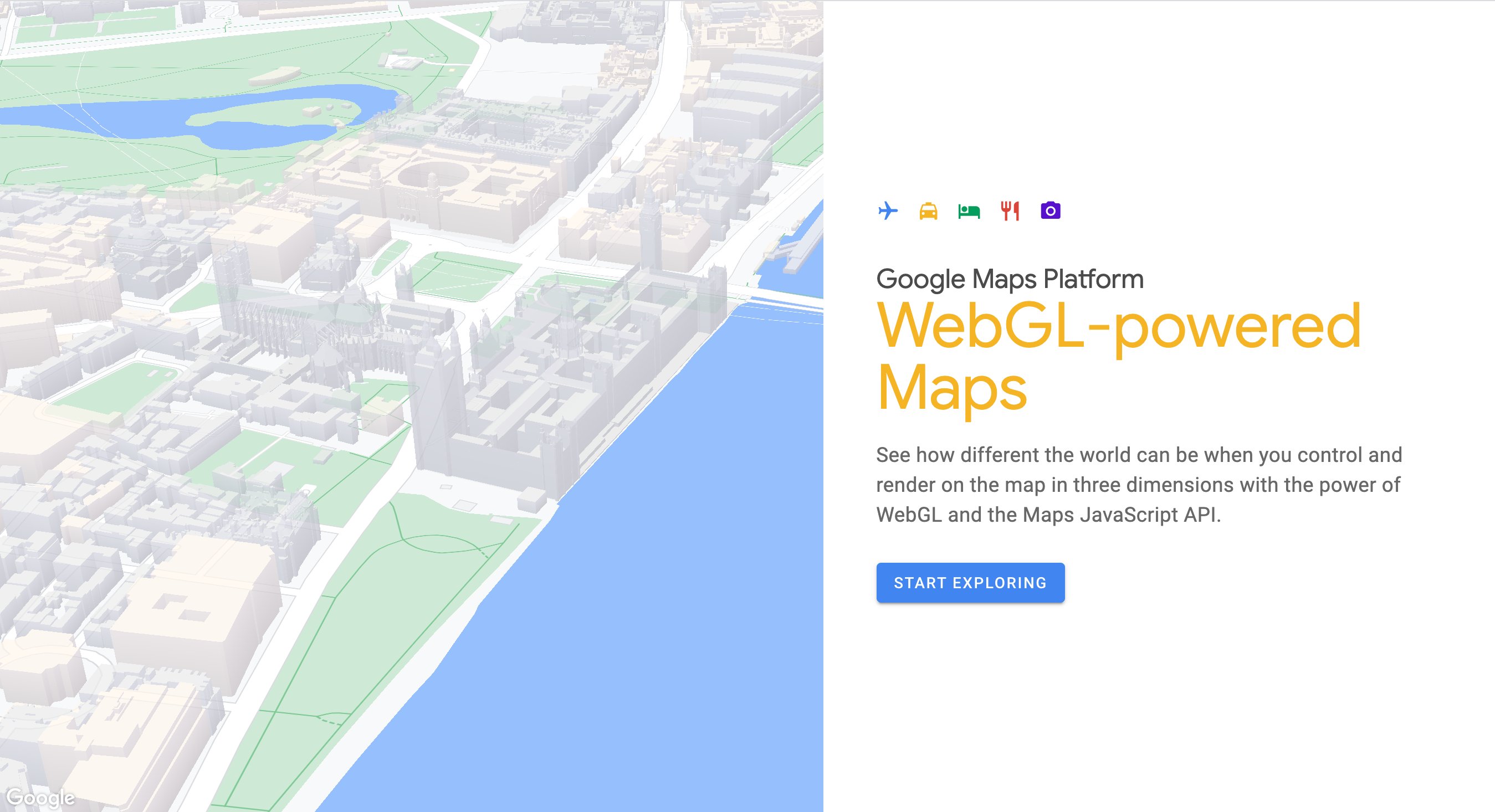Click the orange taxi icon
This screenshot has width=1495, height=812.
point(929,211)
